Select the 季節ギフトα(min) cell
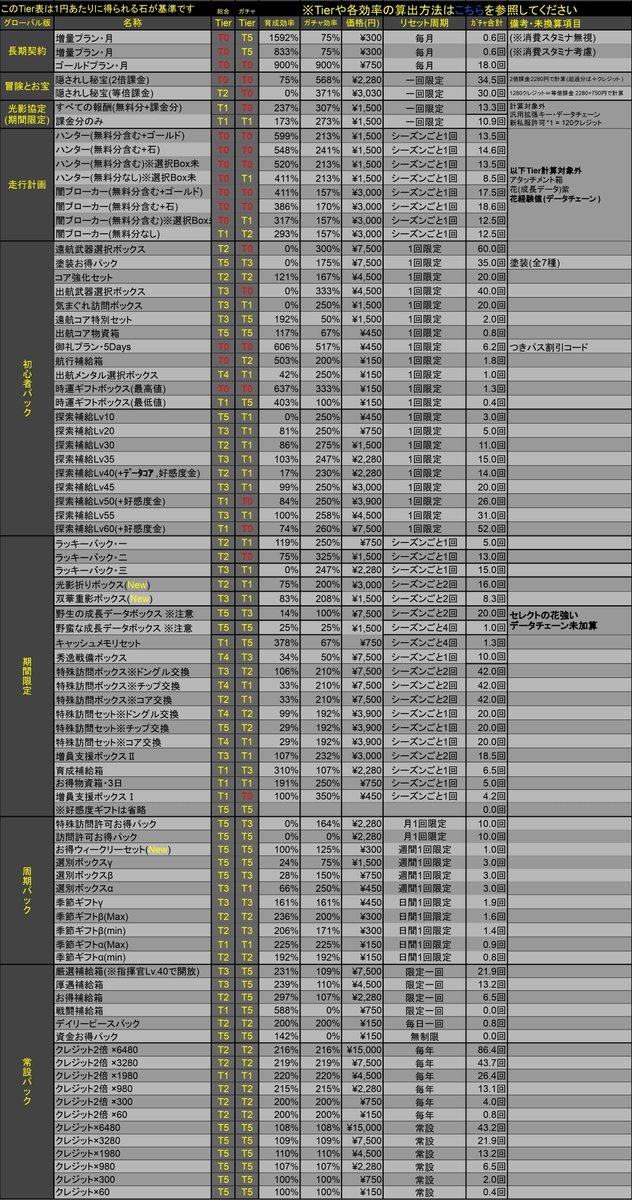 (132, 958)
